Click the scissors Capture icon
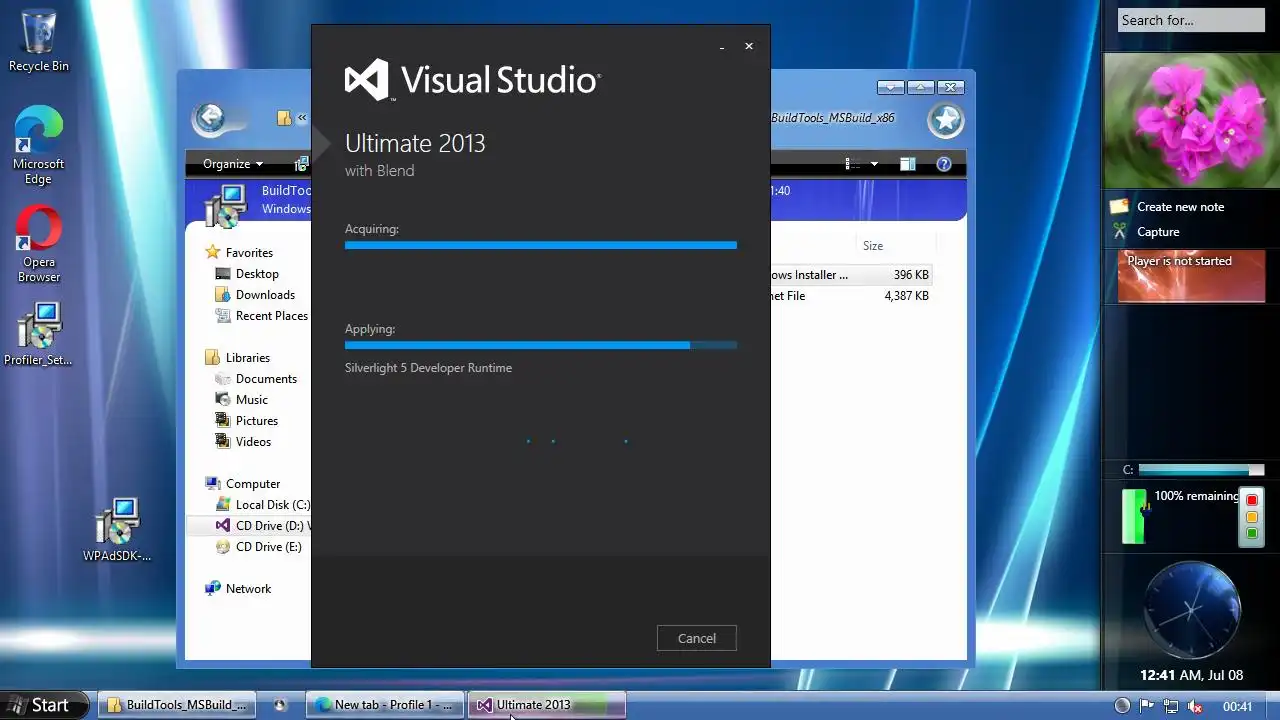1280x720 pixels. click(x=1119, y=232)
